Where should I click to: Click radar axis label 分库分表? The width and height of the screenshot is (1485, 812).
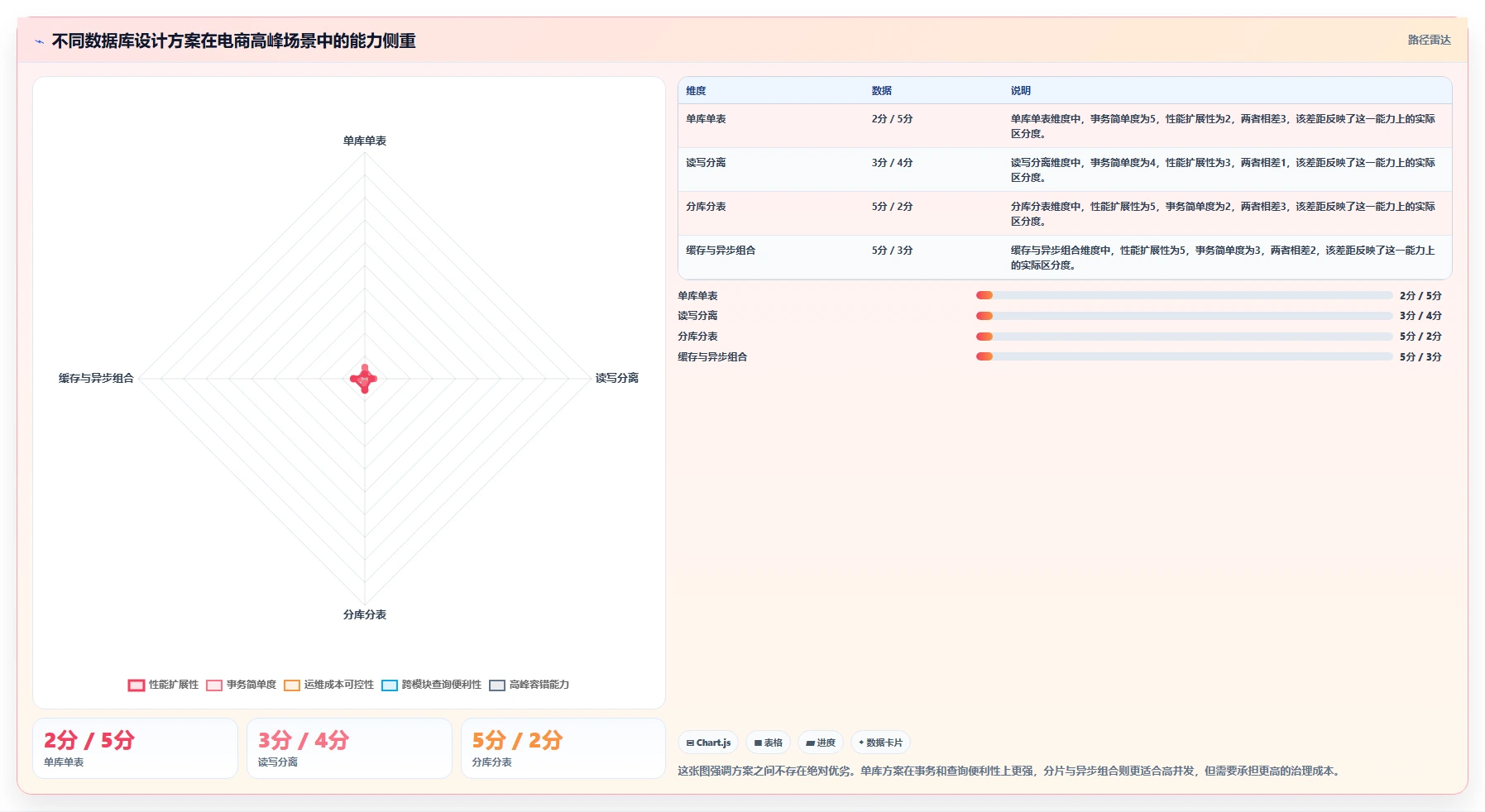point(365,614)
